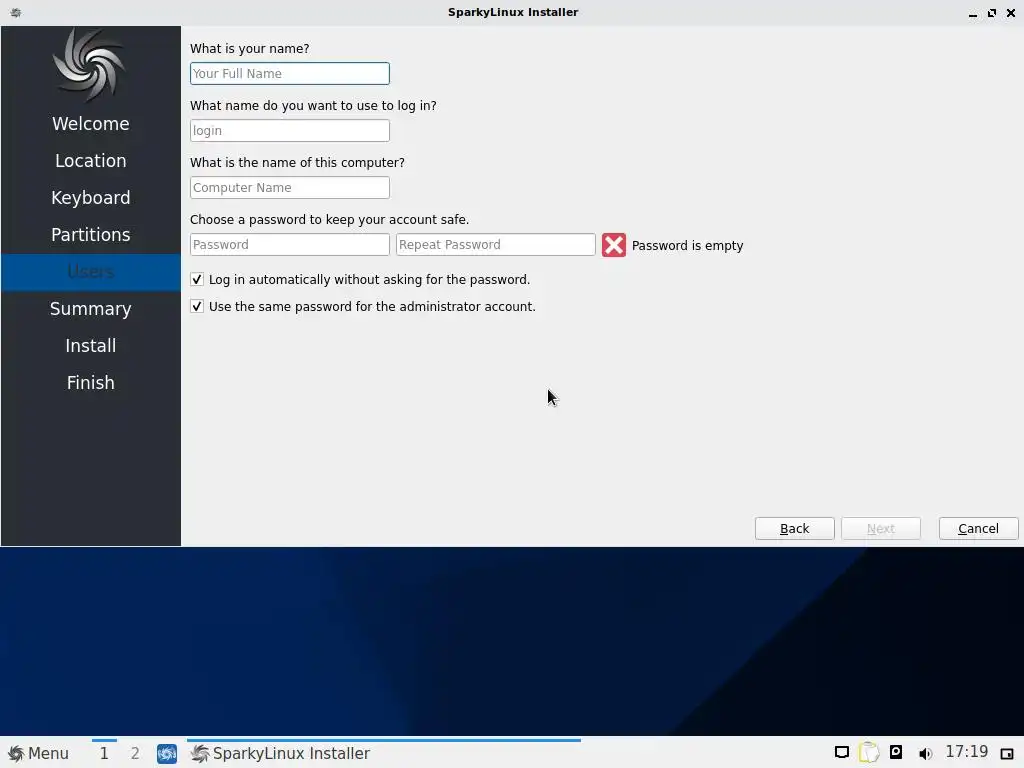Switch to workspace 1
Screen dimensions: 1024x768
coord(104,753)
